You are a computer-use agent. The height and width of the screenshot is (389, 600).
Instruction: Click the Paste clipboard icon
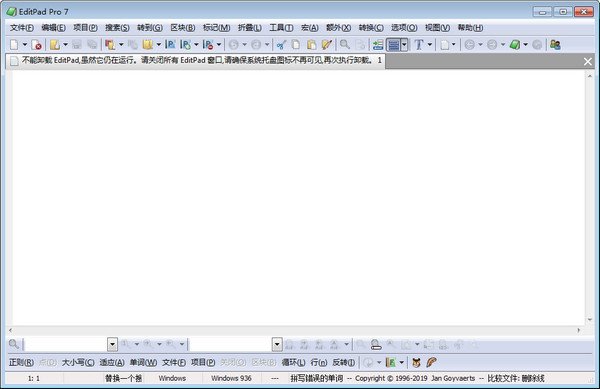pyautogui.click(x=311, y=45)
